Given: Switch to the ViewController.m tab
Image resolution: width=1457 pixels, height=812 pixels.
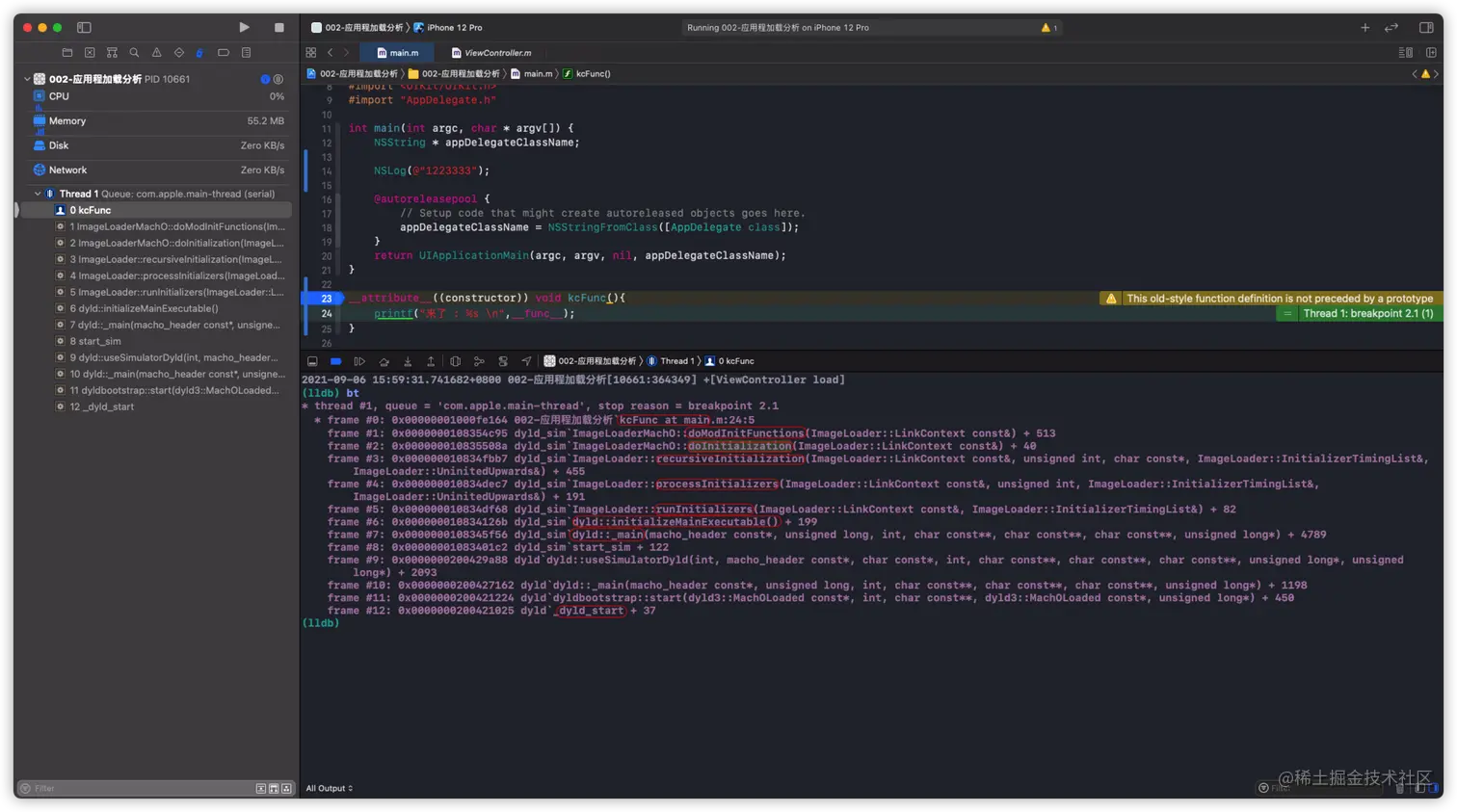Looking at the screenshot, I should [491, 53].
